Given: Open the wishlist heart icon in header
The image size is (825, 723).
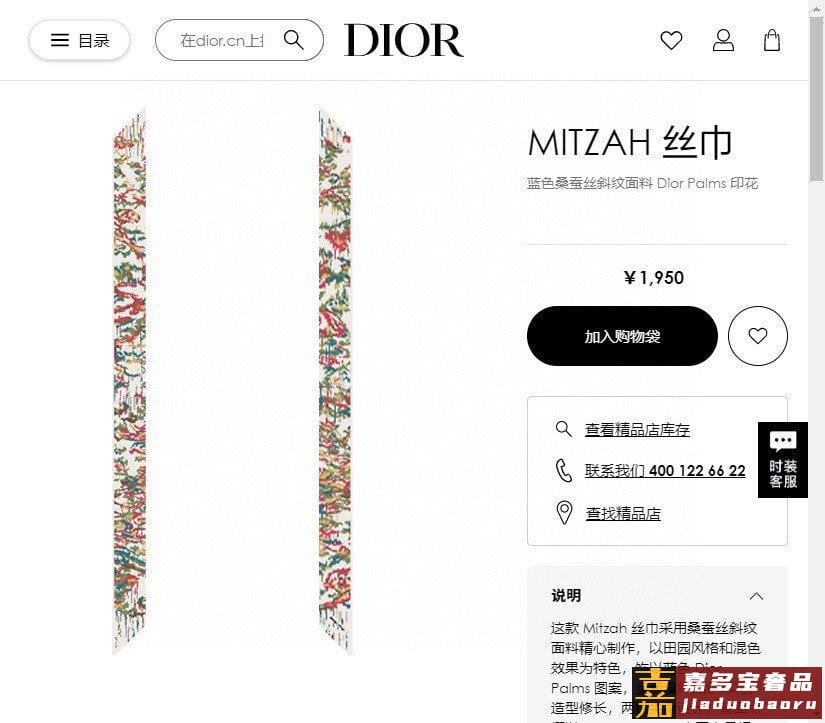Looking at the screenshot, I should [671, 41].
